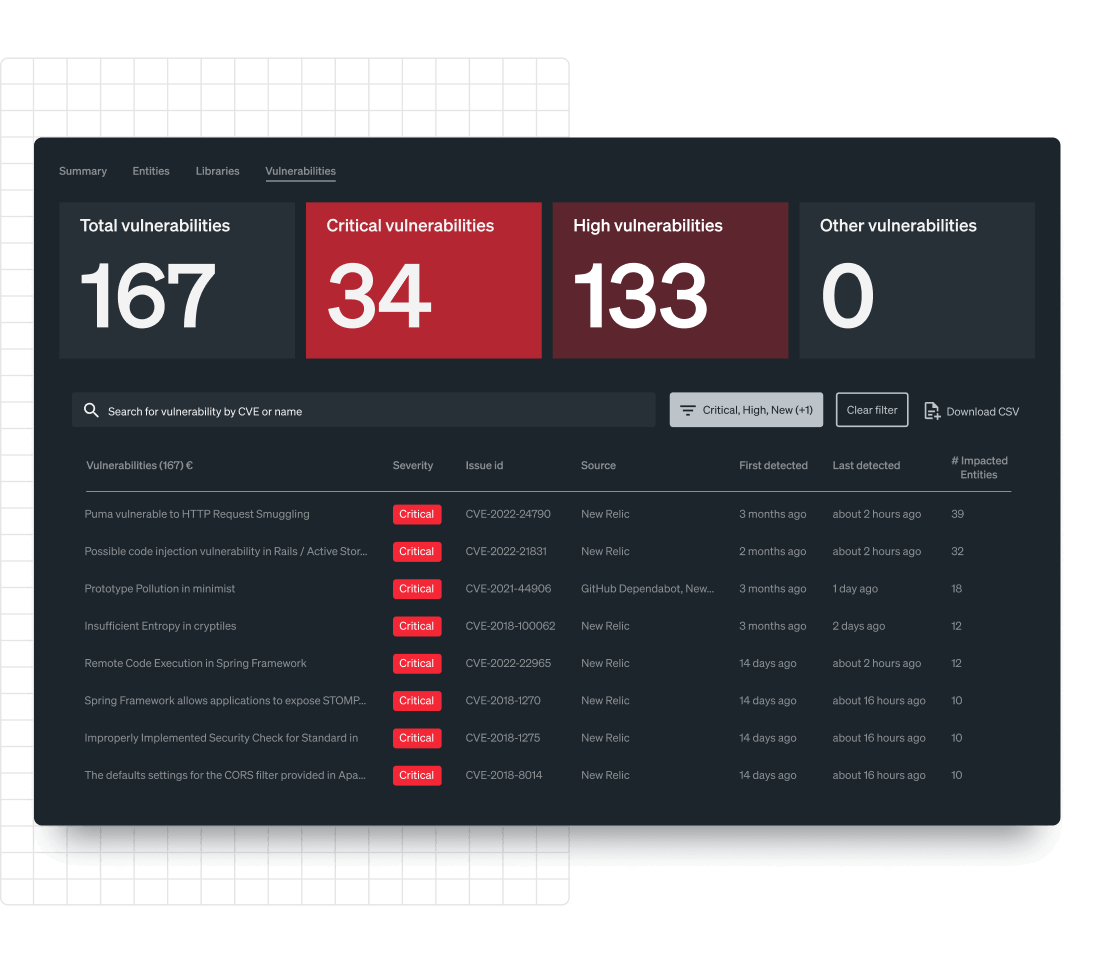Select the Critical vulnerabilities 34 card

coord(424,280)
